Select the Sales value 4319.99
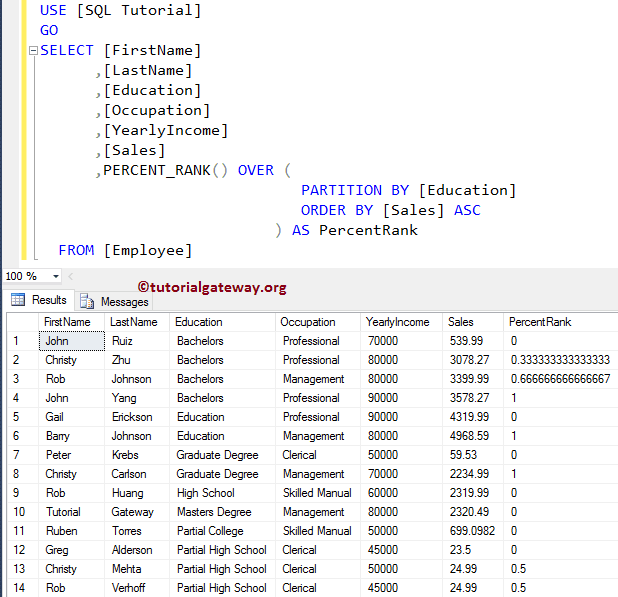Viewport: 618px width, 597px height. click(473, 417)
